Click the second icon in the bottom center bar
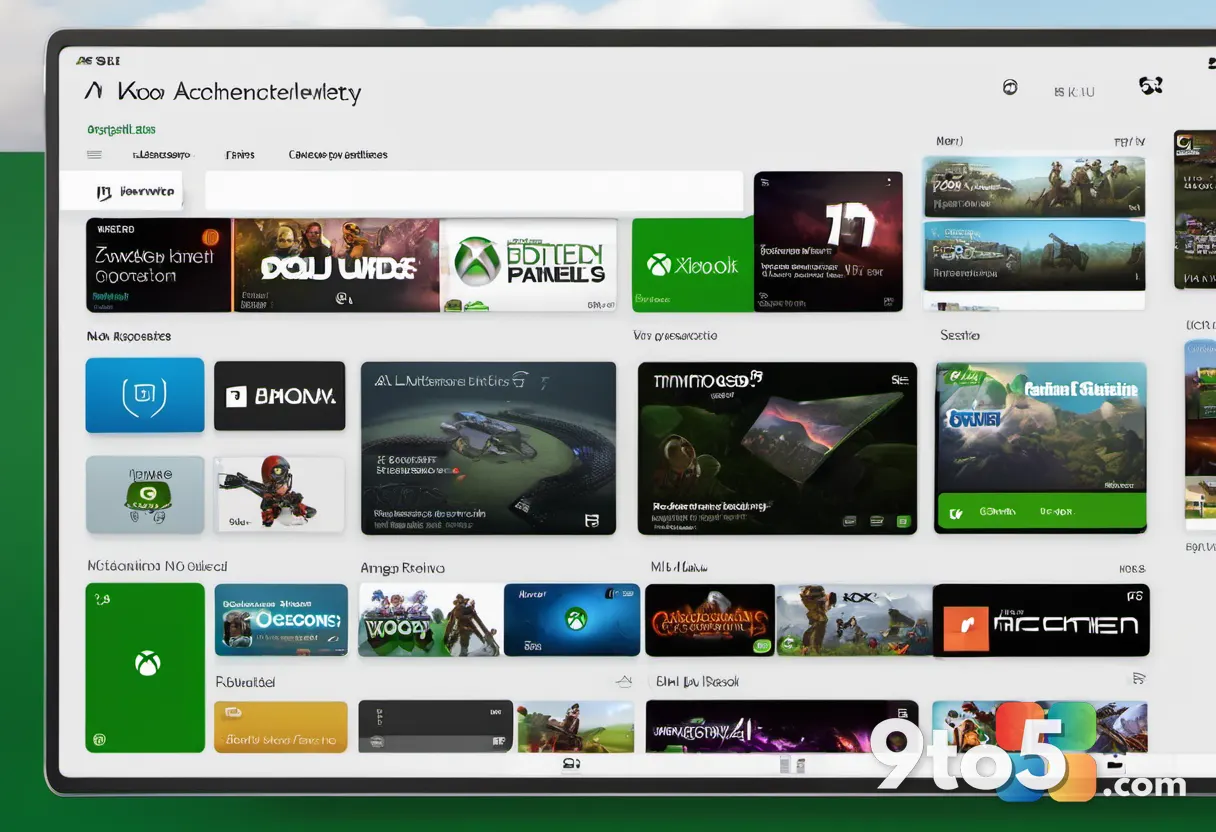 pyautogui.click(x=791, y=764)
